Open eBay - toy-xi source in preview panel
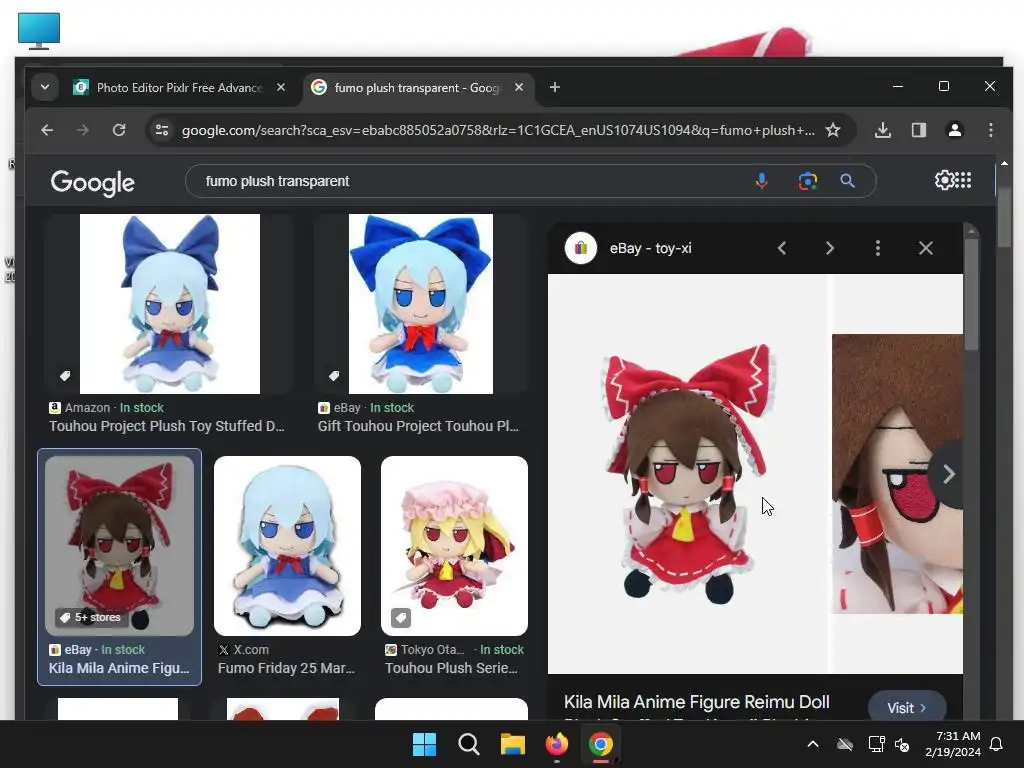1024x768 pixels. [628, 248]
